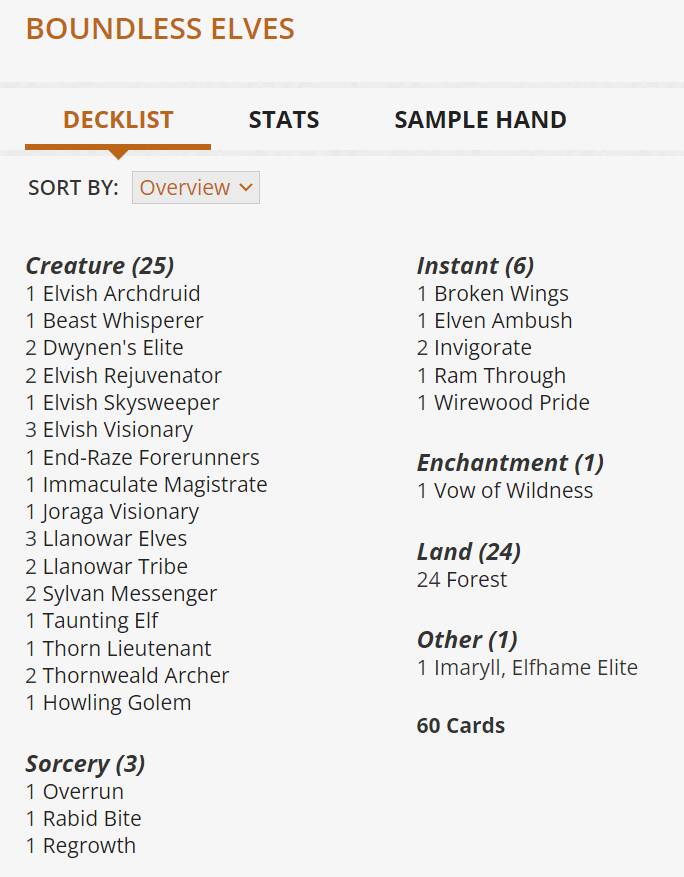Open the Sort By Overview dropdown

coord(196,188)
